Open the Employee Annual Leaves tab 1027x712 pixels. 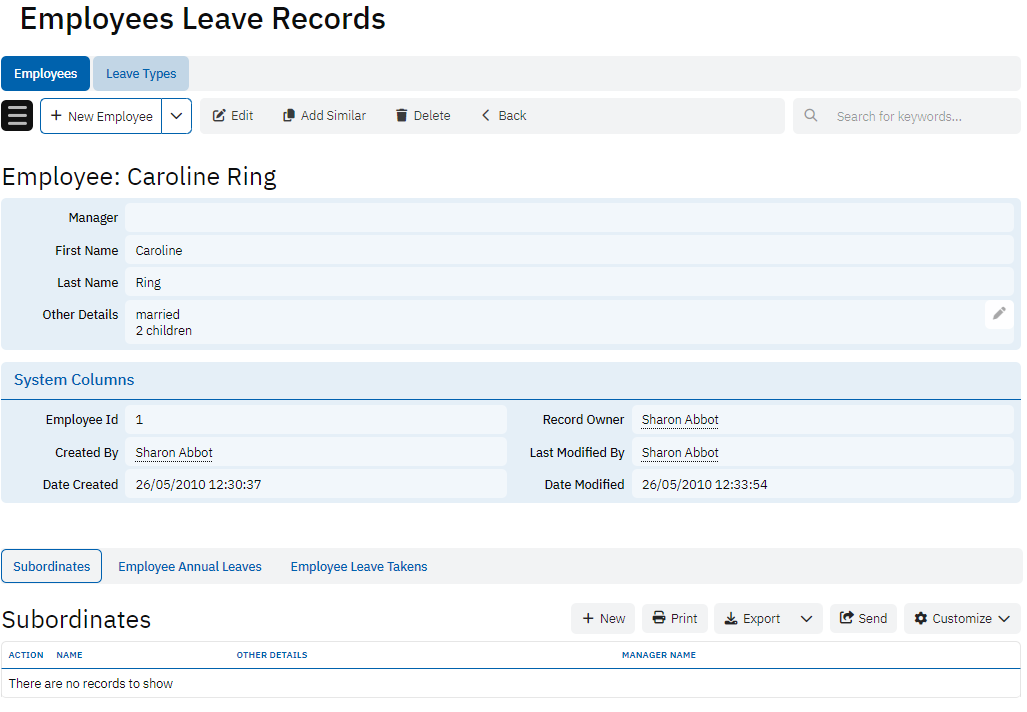point(190,567)
